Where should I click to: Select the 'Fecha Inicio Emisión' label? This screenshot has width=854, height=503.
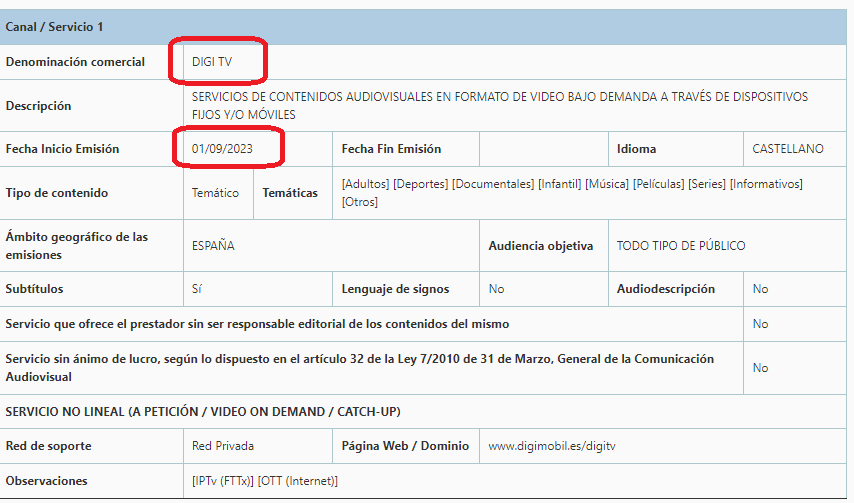(x=62, y=149)
